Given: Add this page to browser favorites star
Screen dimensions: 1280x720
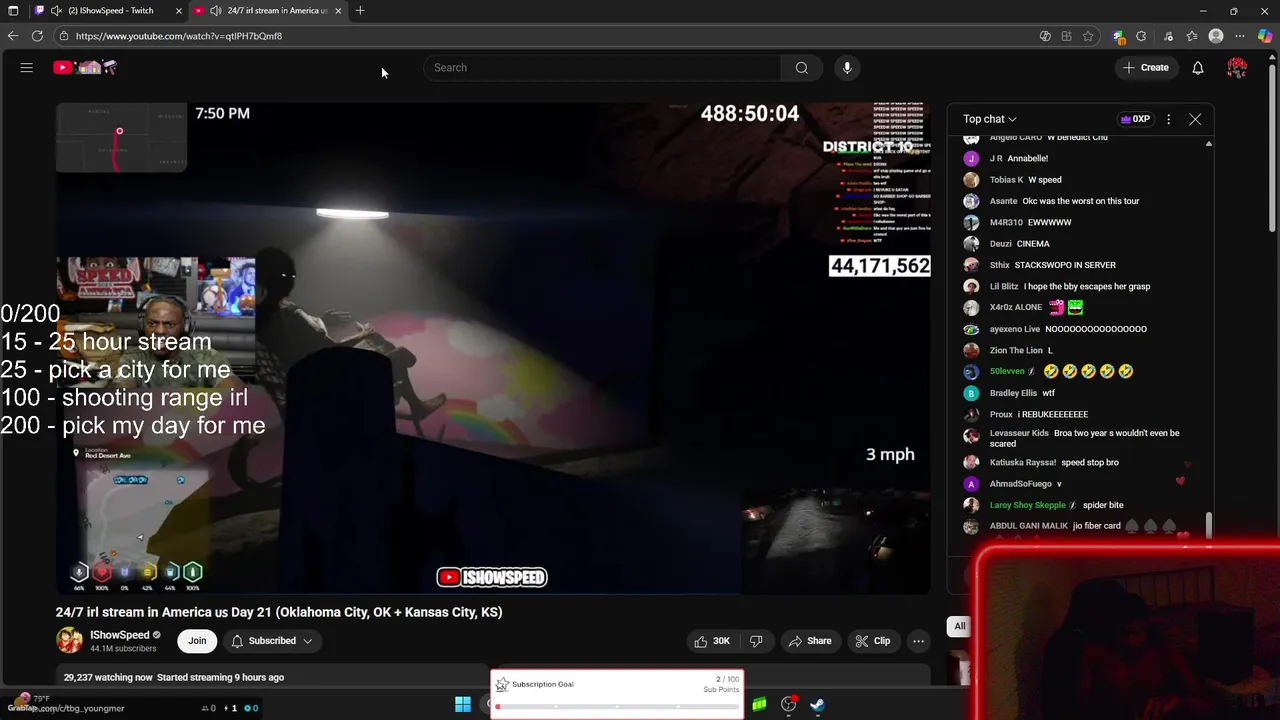Looking at the screenshot, I should [1088, 36].
